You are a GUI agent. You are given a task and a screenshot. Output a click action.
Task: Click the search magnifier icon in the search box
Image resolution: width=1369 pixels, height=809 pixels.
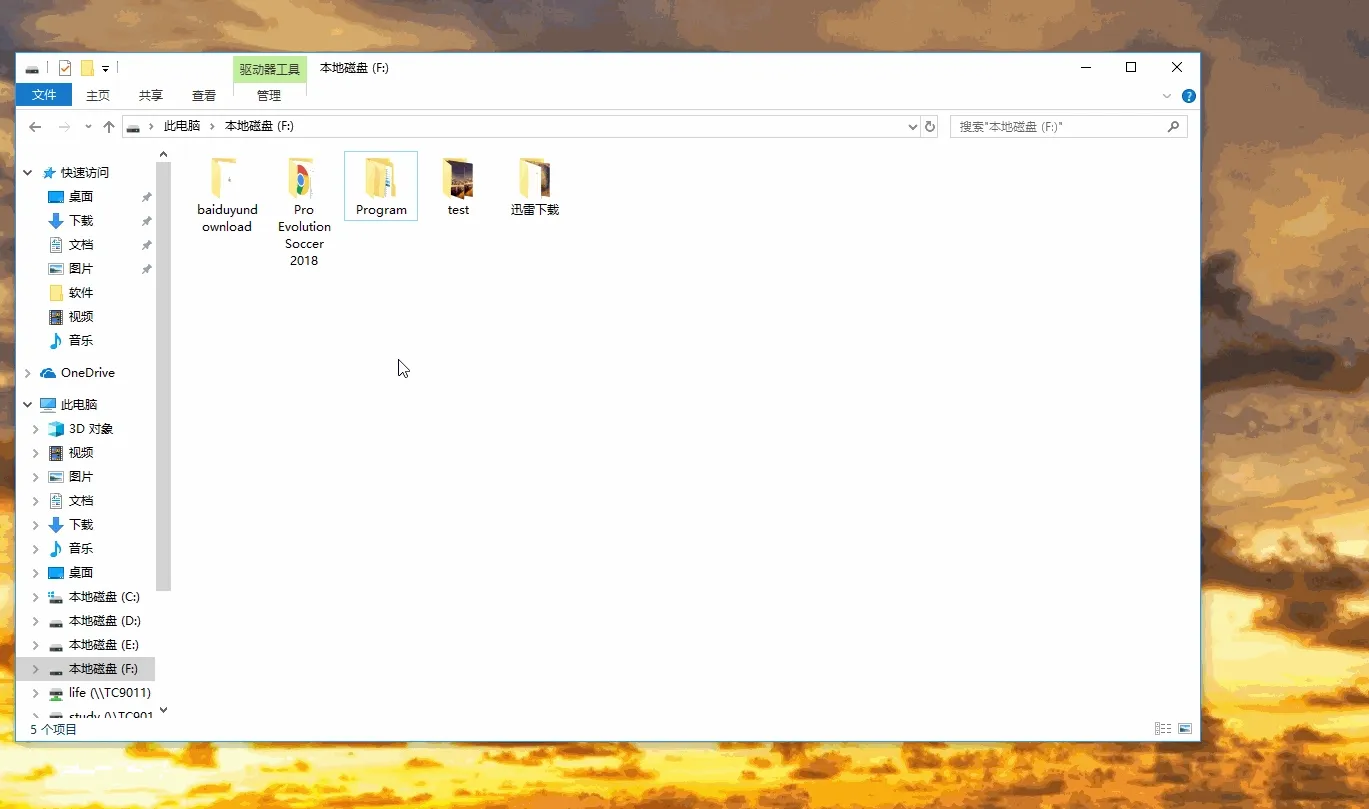pos(1173,126)
